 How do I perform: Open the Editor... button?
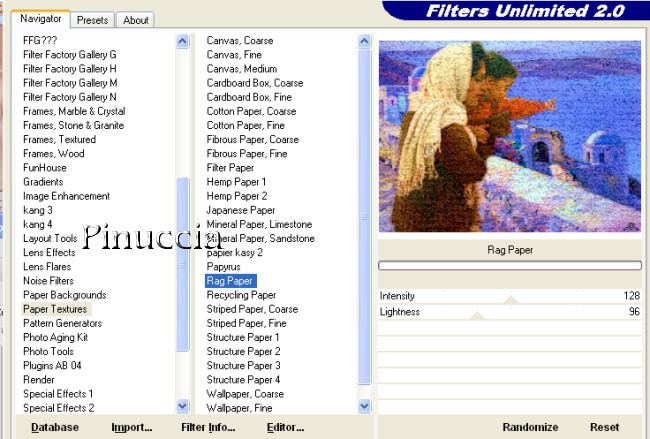[x=286, y=427]
